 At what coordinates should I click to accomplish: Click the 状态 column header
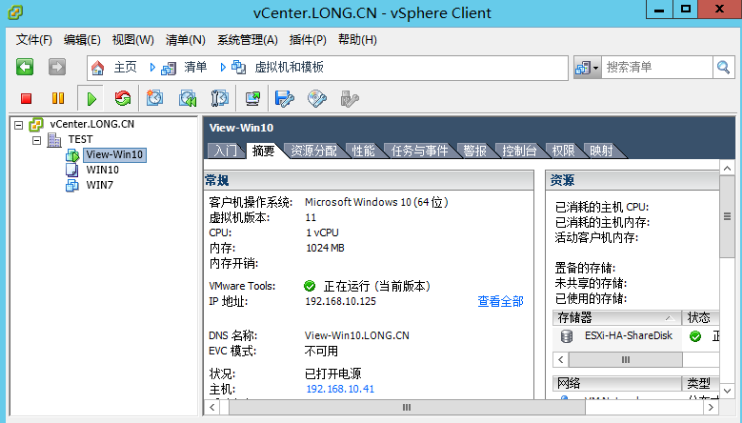[x=700, y=317]
